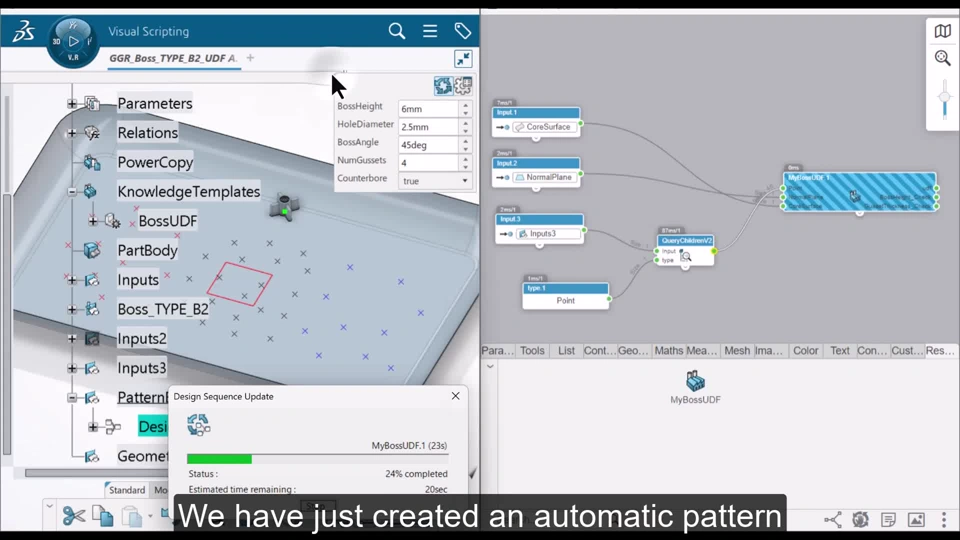Image resolution: width=960 pixels, height=540 pixels.
Task: Click the scissors cut icon
Action: (x=74, y=516)
